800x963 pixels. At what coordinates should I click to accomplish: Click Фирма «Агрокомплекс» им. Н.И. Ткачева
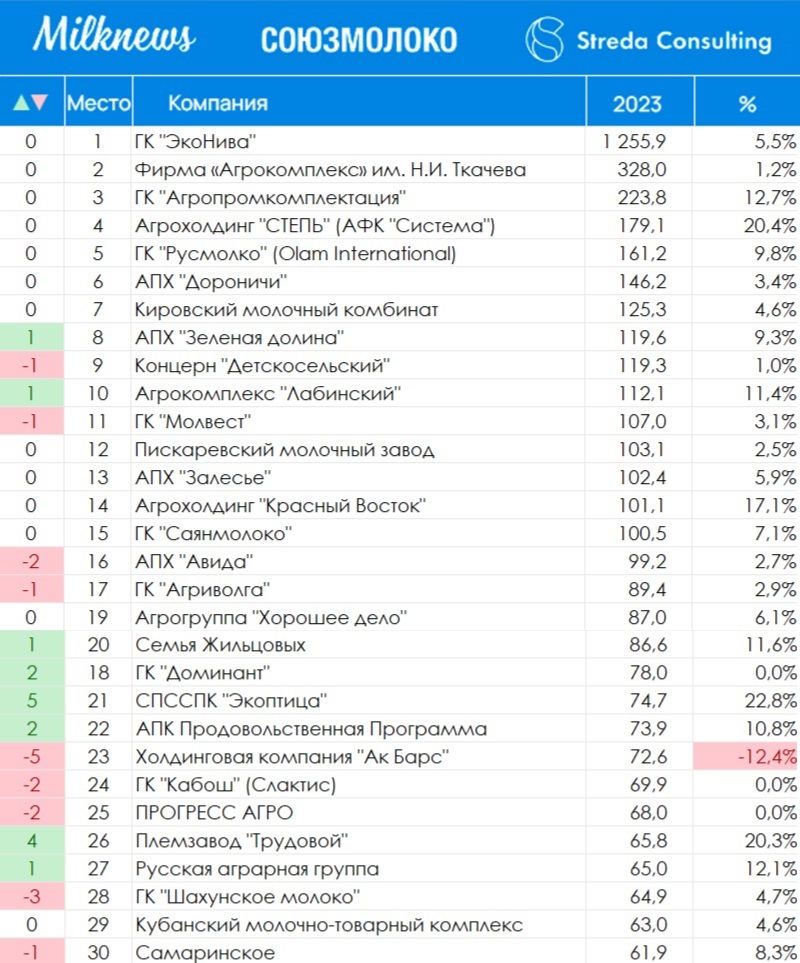pyautogui.click(x=330, y=170)
